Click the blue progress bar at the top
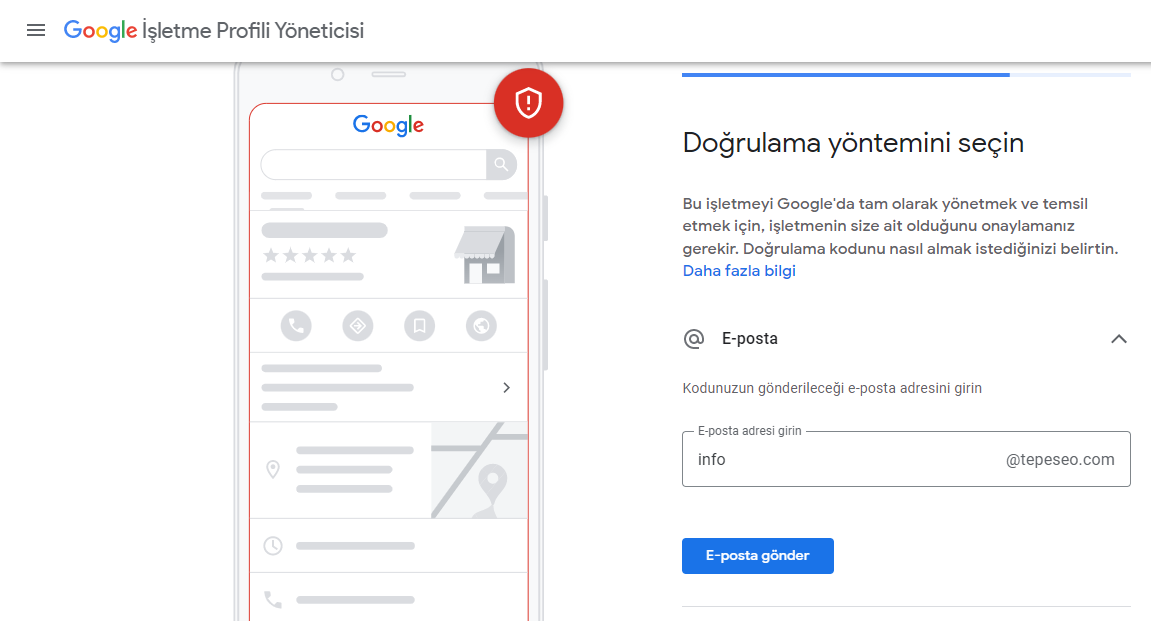1151x621 pixels. tap(845, 73)
